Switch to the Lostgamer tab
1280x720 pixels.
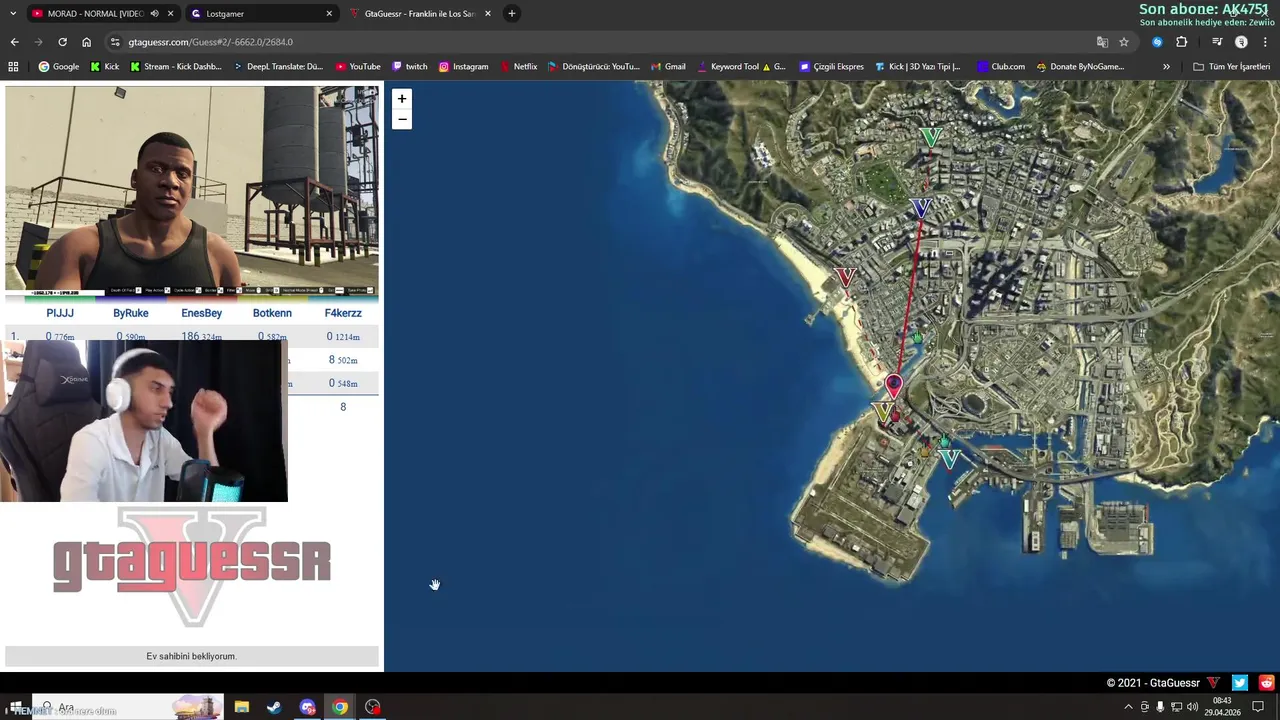click(260, 14)
